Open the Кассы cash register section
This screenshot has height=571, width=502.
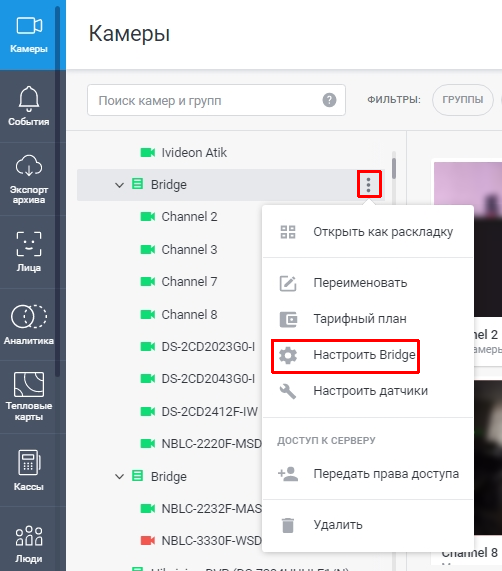coord(28,470)
